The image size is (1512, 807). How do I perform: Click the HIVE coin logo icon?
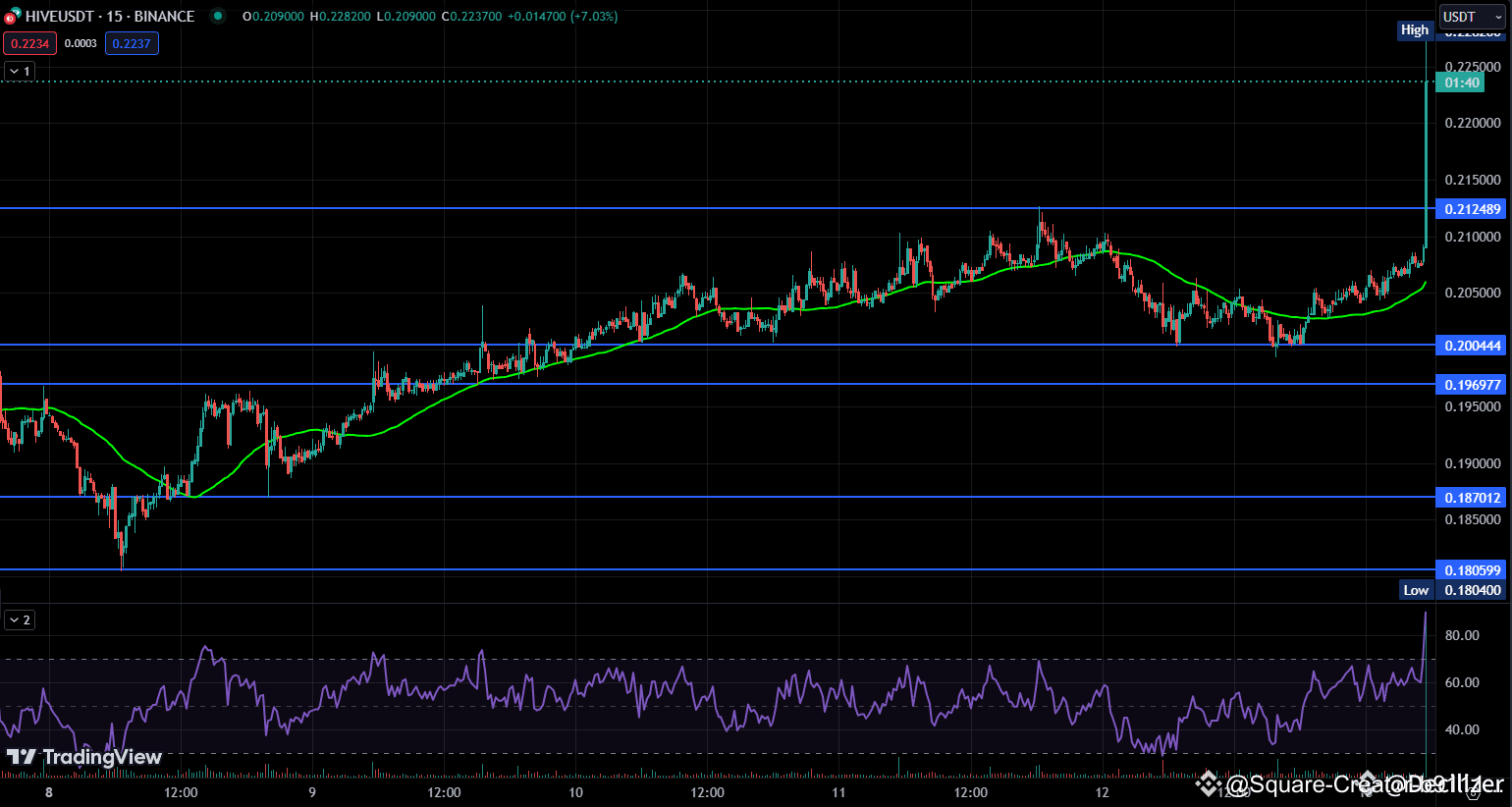pyautogui.click(x=14, y=16)
